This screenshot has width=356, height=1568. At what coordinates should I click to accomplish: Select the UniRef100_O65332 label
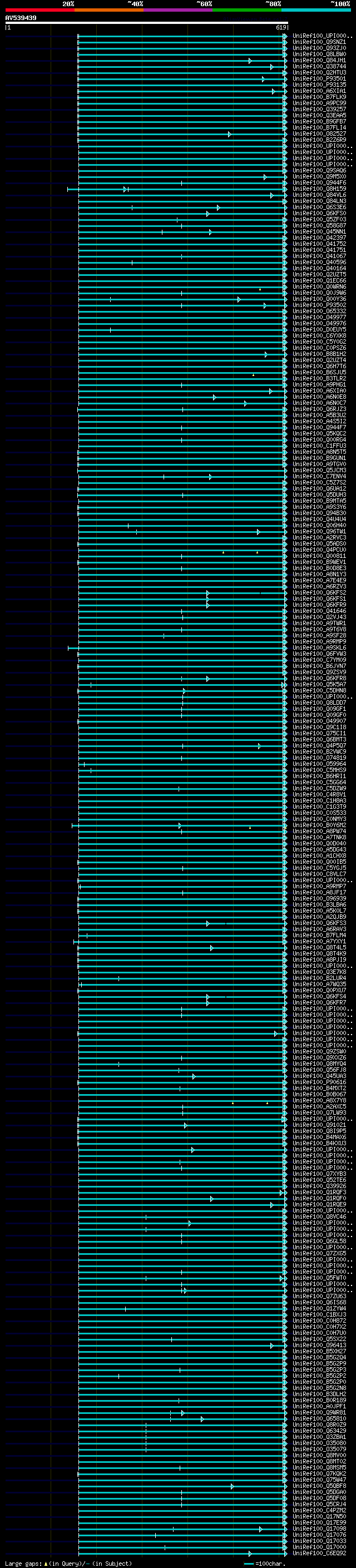319,311
